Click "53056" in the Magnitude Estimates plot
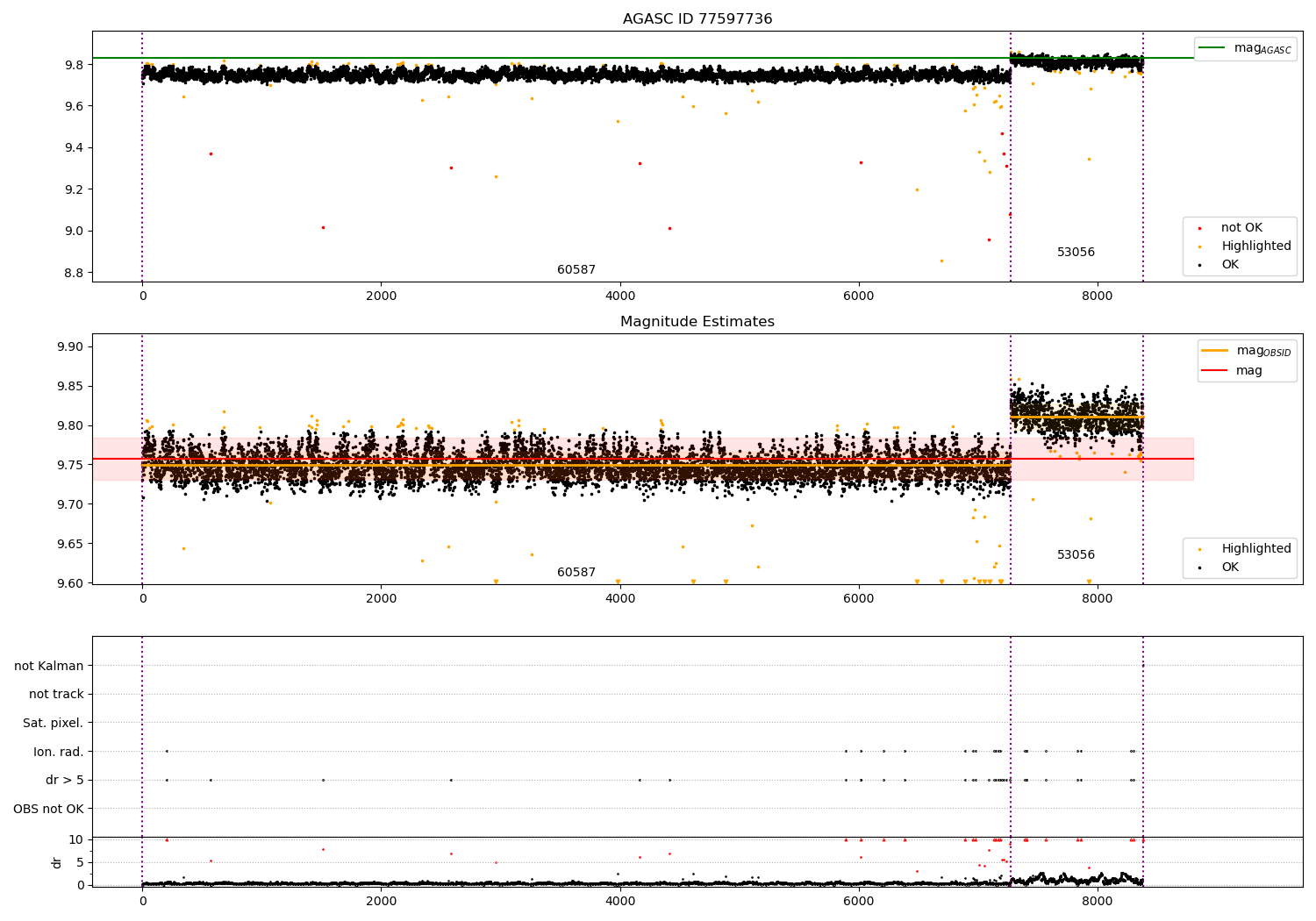The height and width of the screenshot is (921, 1316). [x=1076, y=555]
